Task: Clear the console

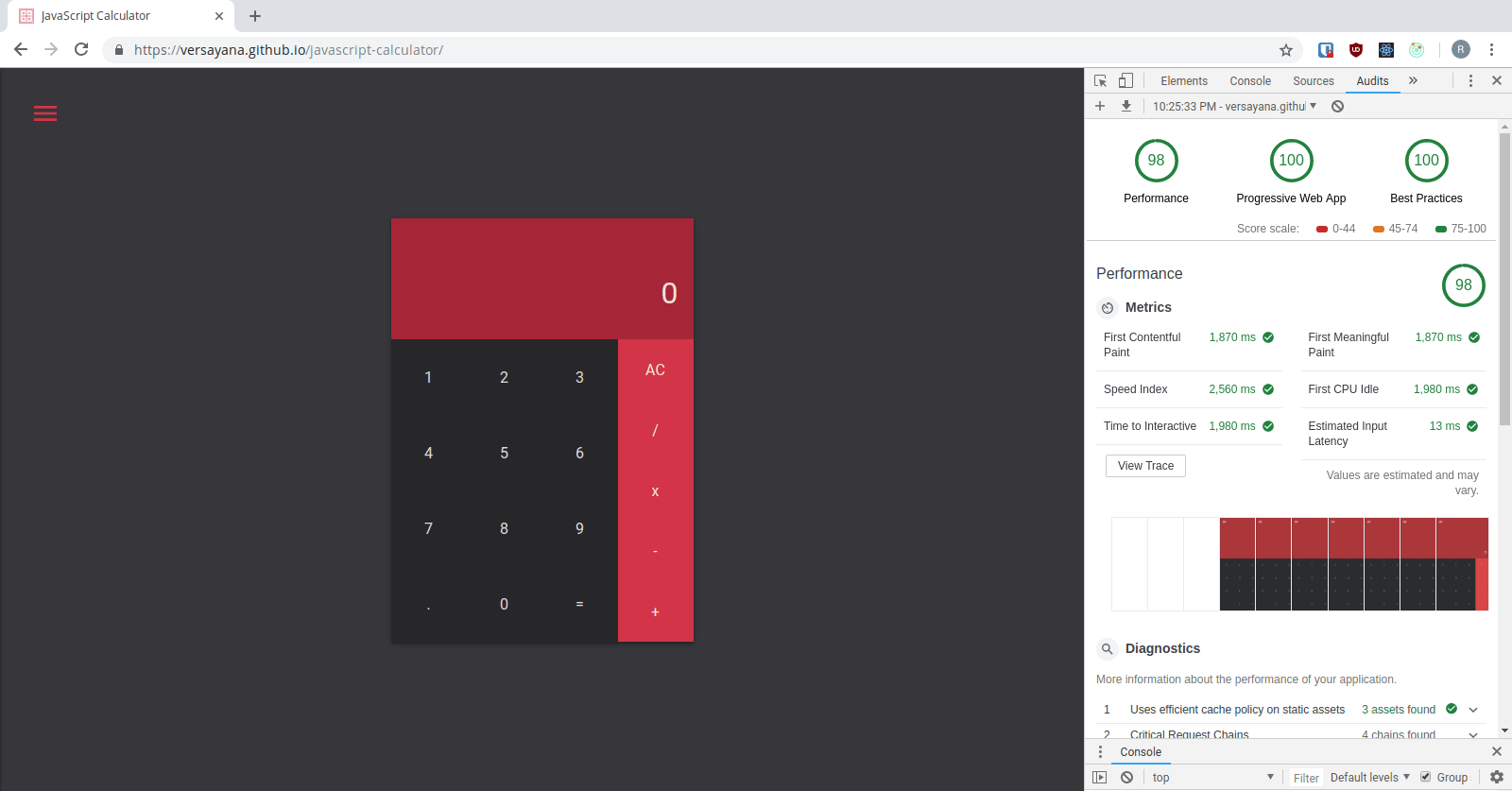Action: (1126, 778)
